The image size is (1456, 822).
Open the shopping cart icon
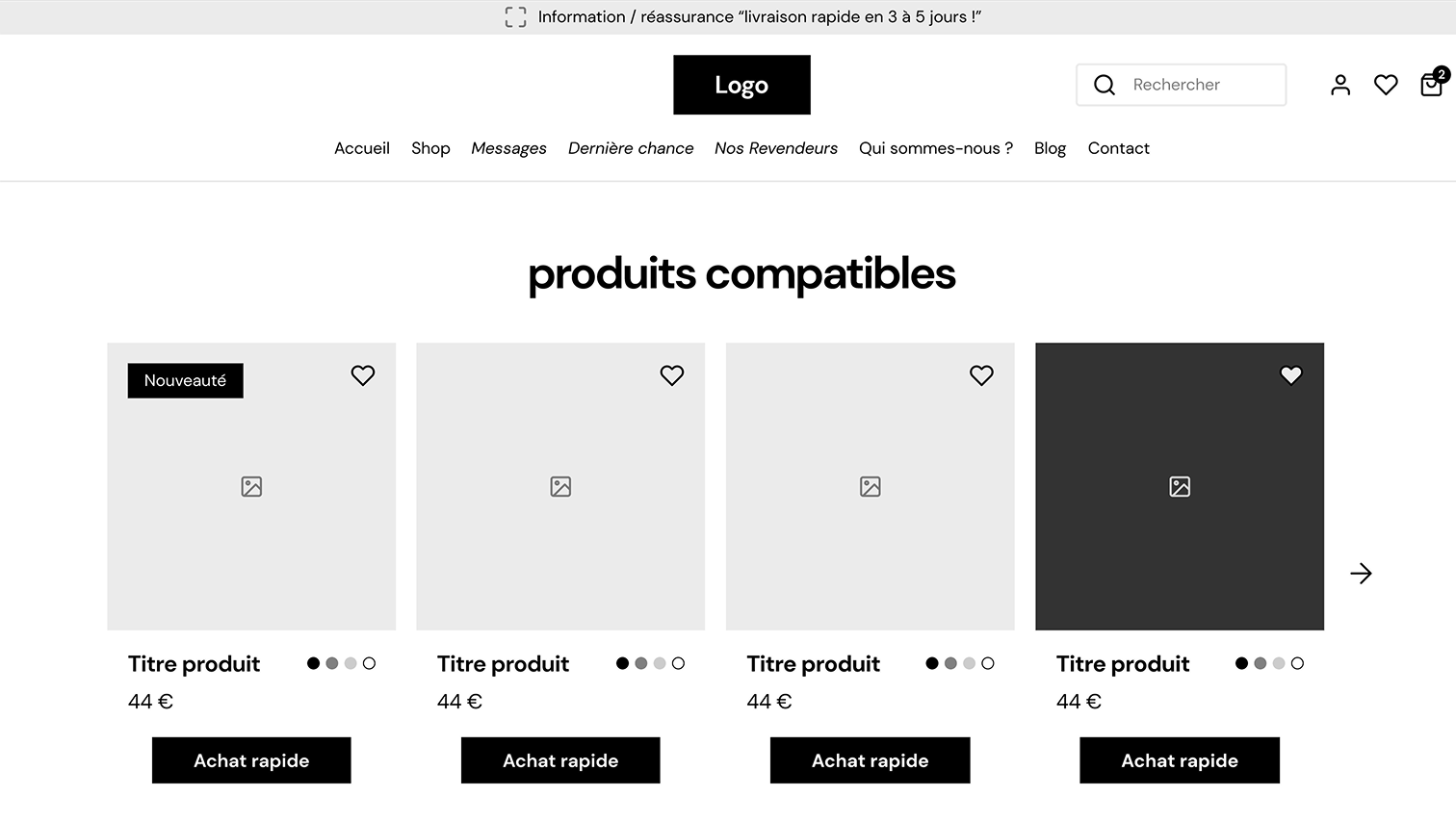pyautogui.click(x=1431, y=86)
